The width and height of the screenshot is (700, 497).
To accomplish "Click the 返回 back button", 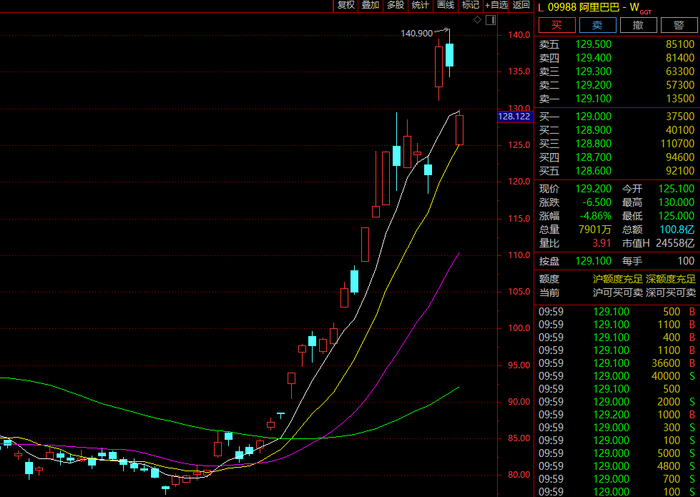I will pos(521,5).
